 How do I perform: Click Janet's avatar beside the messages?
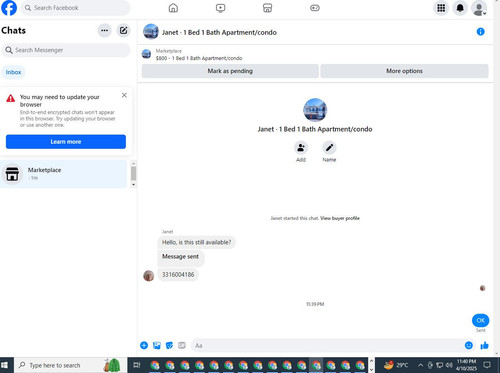149,276
